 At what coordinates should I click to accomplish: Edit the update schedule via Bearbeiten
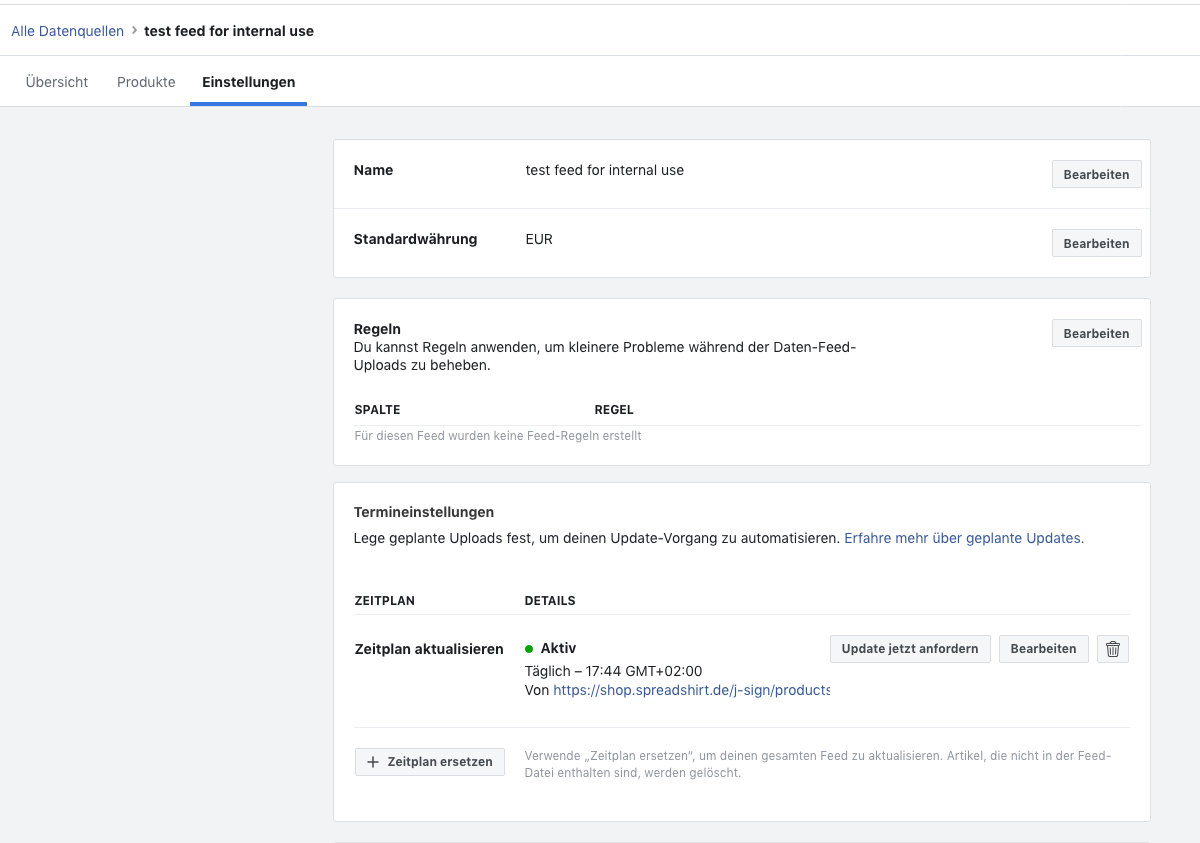(1043, 649)
